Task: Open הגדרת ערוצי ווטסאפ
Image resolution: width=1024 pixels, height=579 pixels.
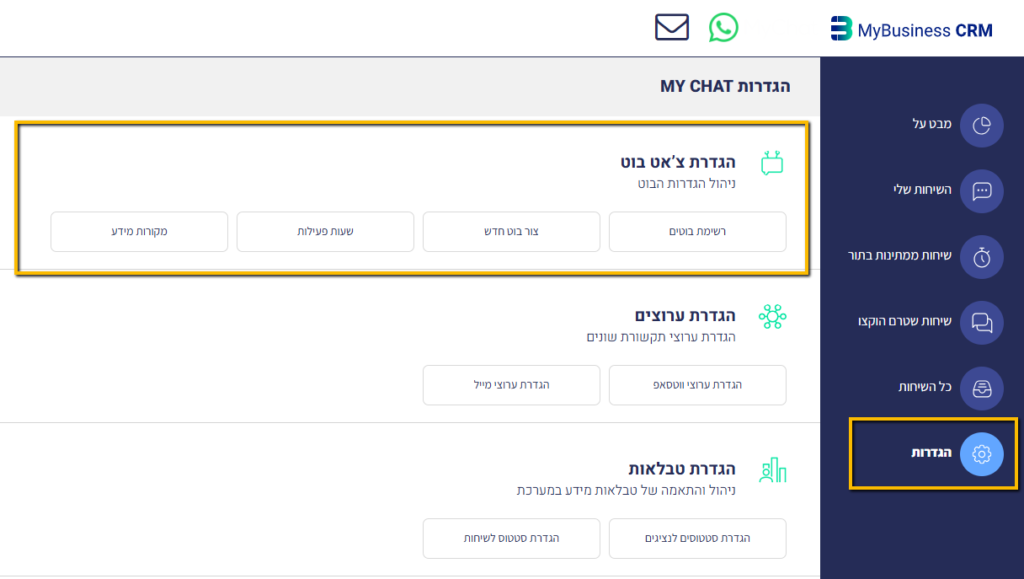Action: [x=697, y=385]
